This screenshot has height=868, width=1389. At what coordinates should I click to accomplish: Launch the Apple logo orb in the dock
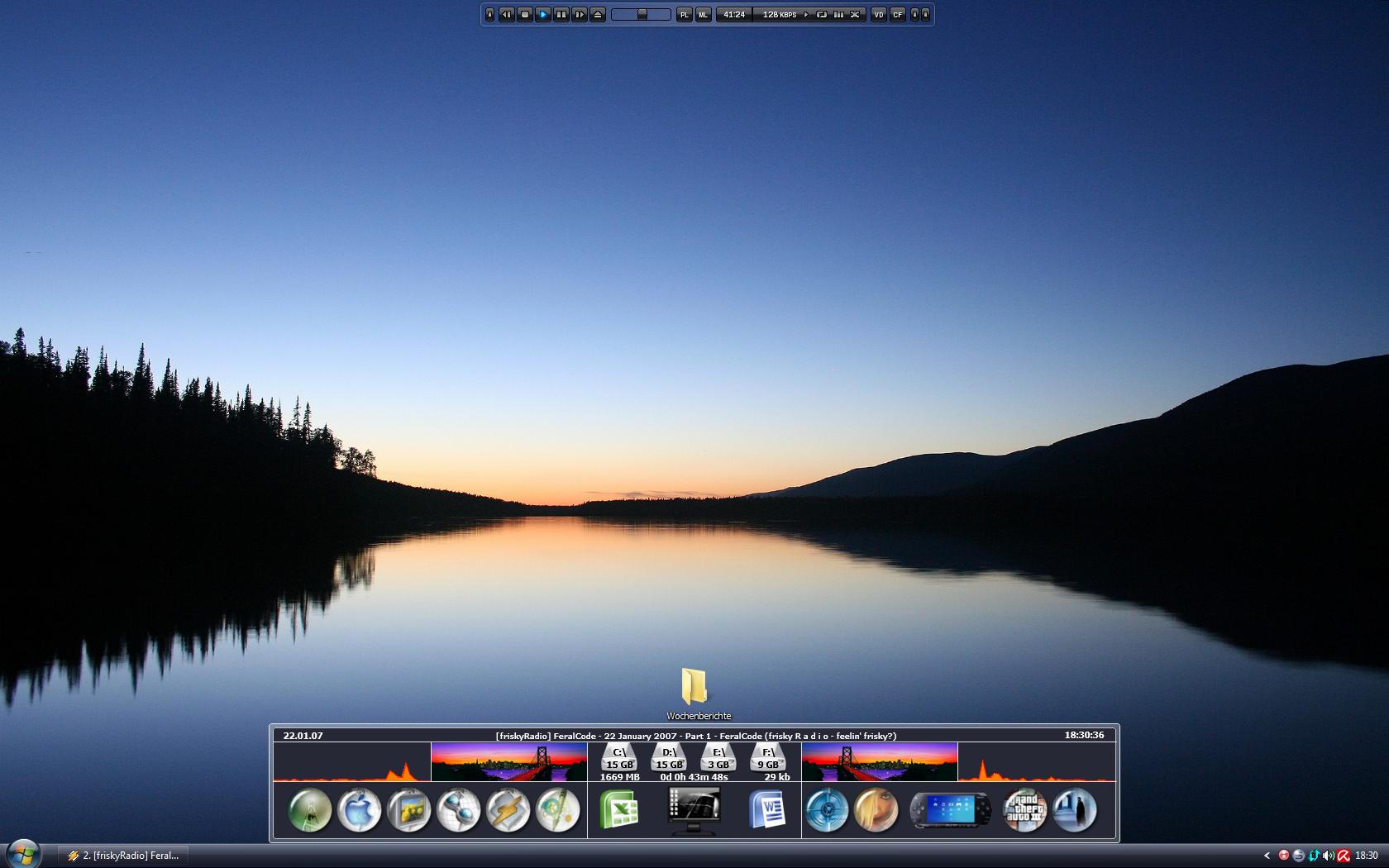pyautogui.click(x=359, y=809)
